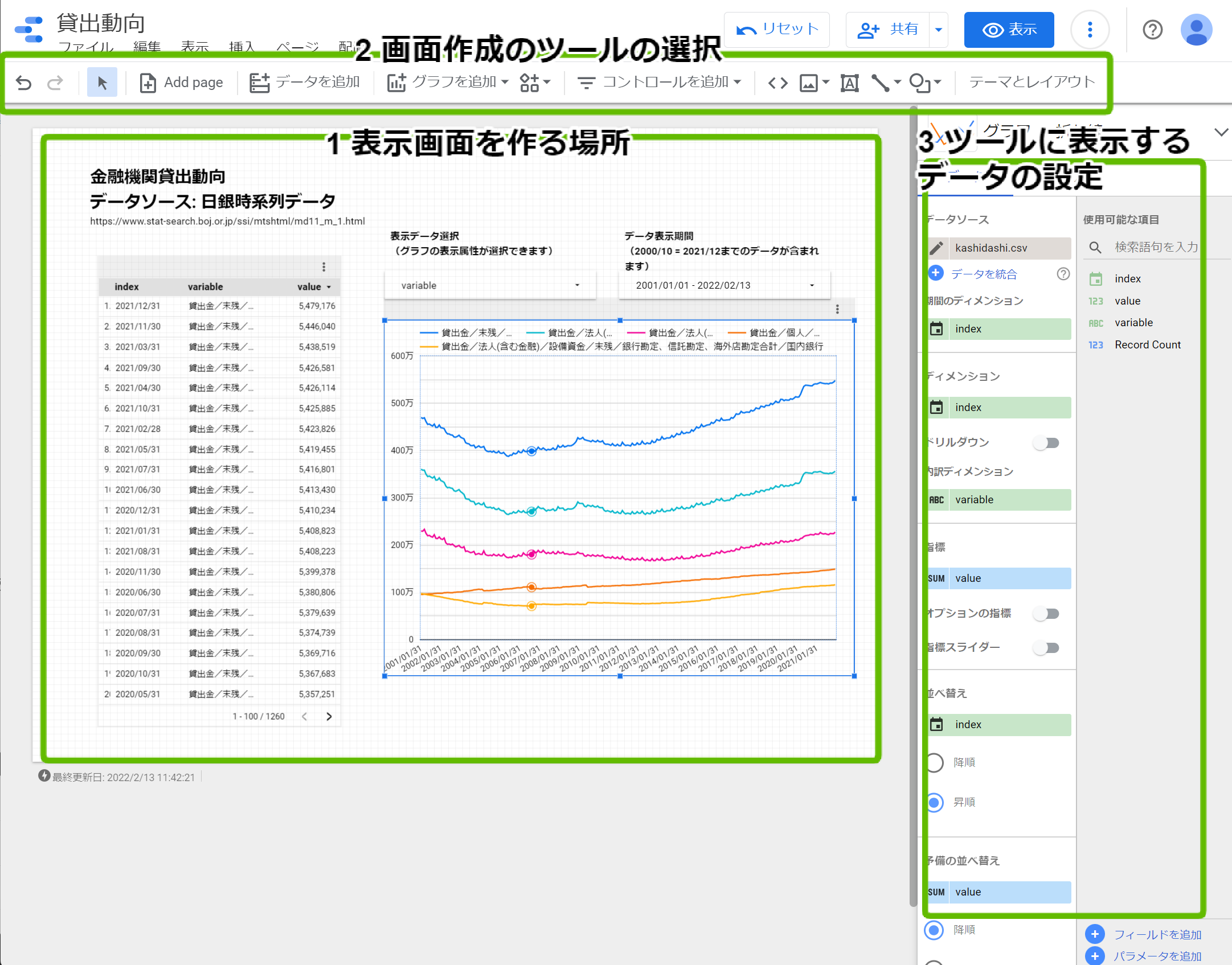Select 昇順 radio under 並べ替え
The width and height of the screenshot is (1232, 965).
coord(934,802)
